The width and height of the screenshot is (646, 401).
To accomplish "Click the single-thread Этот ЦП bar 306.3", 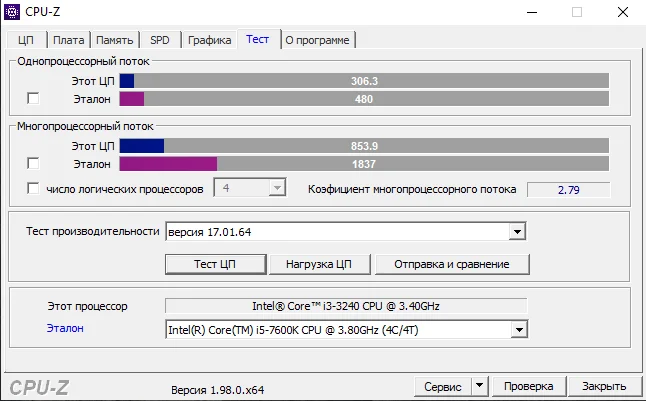I will (364, 81).
